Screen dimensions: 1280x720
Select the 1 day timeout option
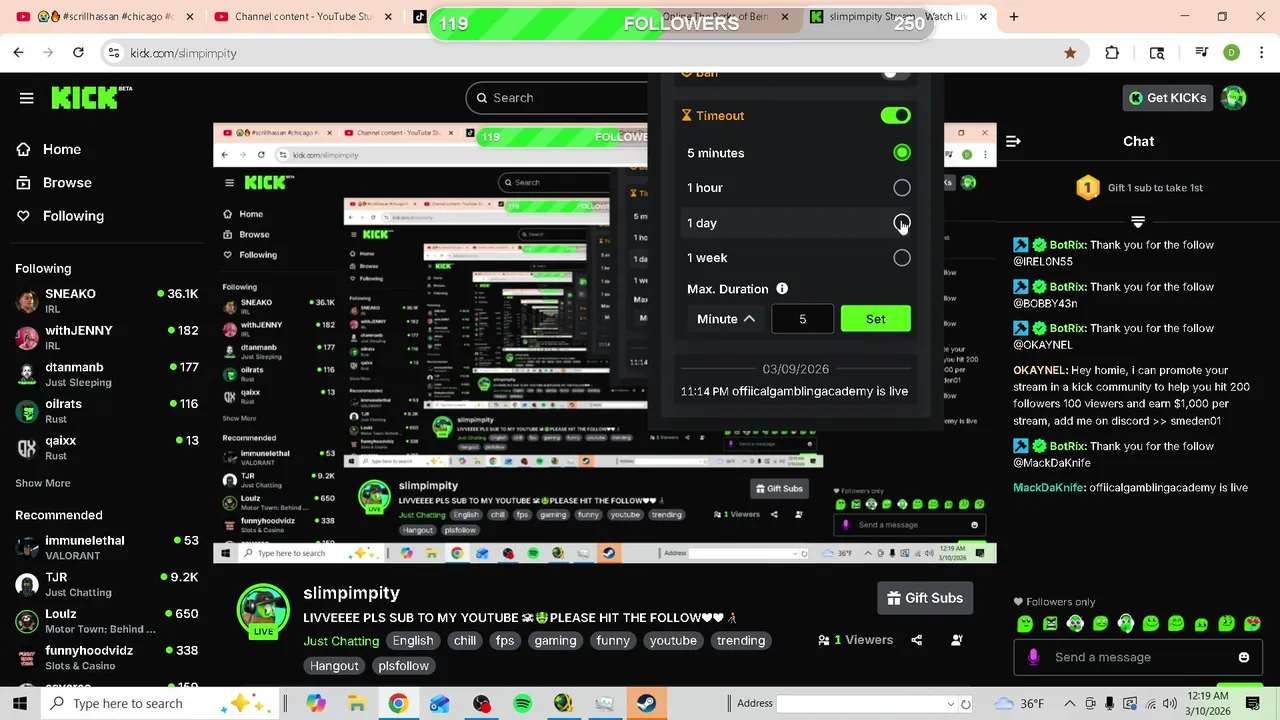[798, 223]
